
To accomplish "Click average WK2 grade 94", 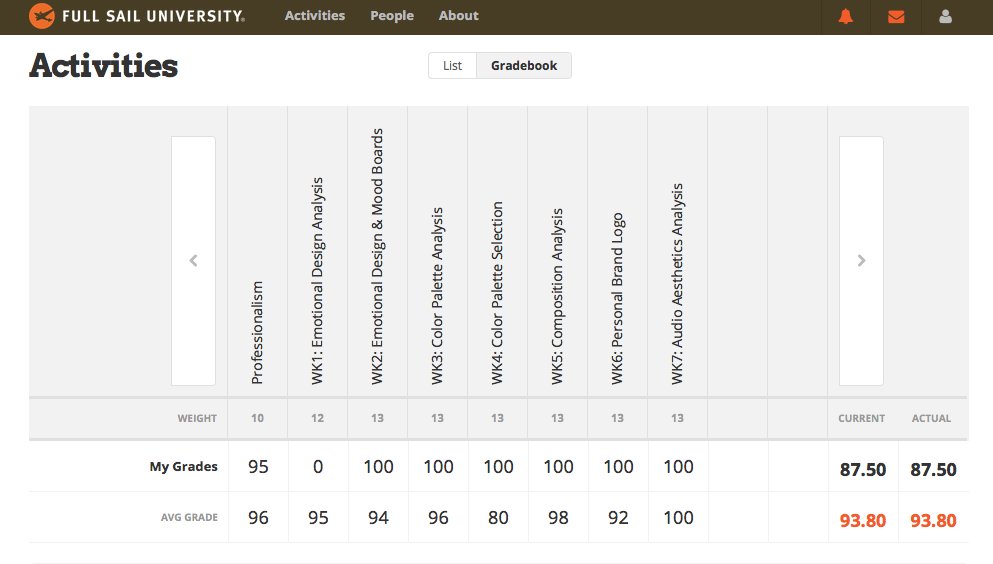I will 378,518.
